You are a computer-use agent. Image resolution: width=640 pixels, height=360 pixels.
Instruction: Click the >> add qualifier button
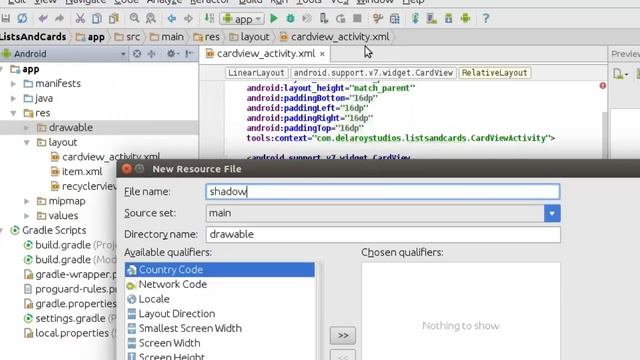pyautogui.click(x=343, y=335)
